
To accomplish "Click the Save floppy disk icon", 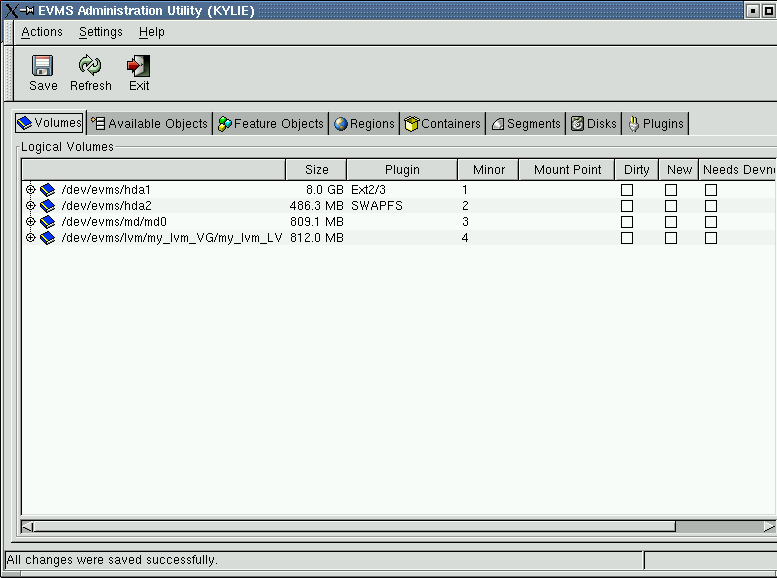I will 42,66.
